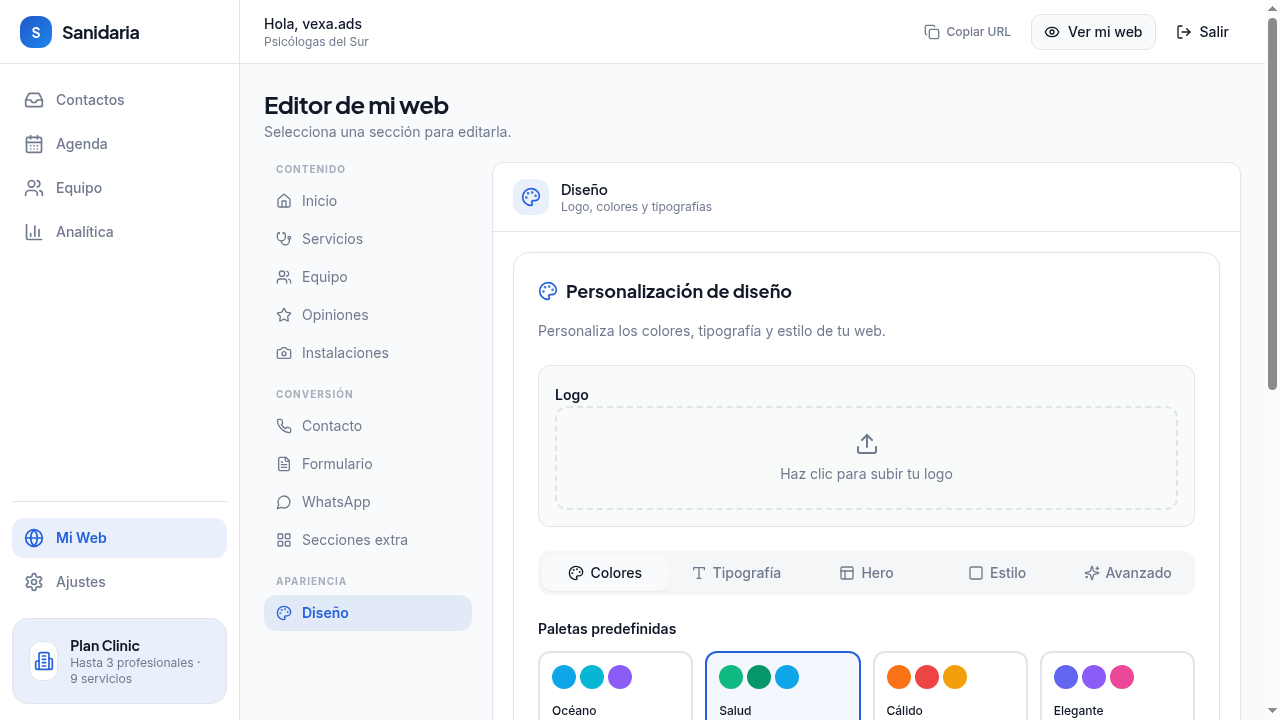Open Secciones extra
The height and width of the screenshot is (720, 1280).
click(368, 540)
